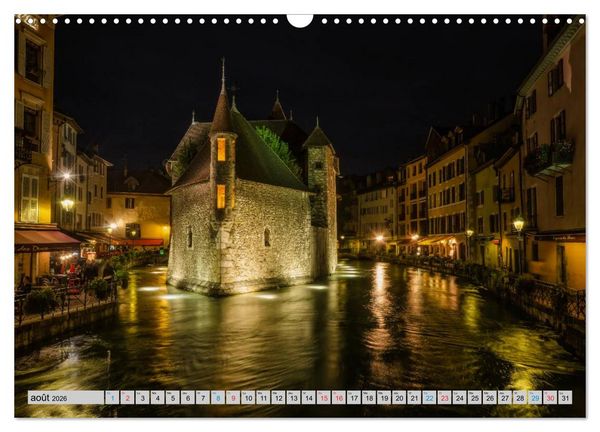Select the red day 16 cell
Viewport: 600px width, 432px height.
point(339,398)
